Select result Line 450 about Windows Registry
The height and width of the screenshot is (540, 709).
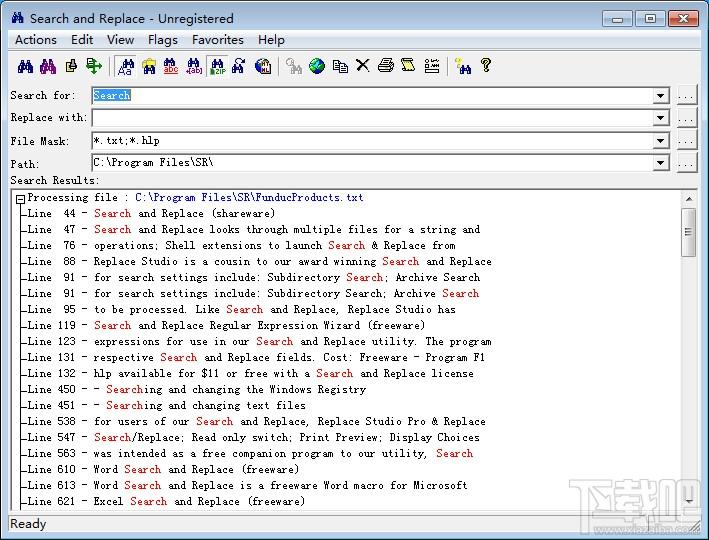tap(197, 389)
